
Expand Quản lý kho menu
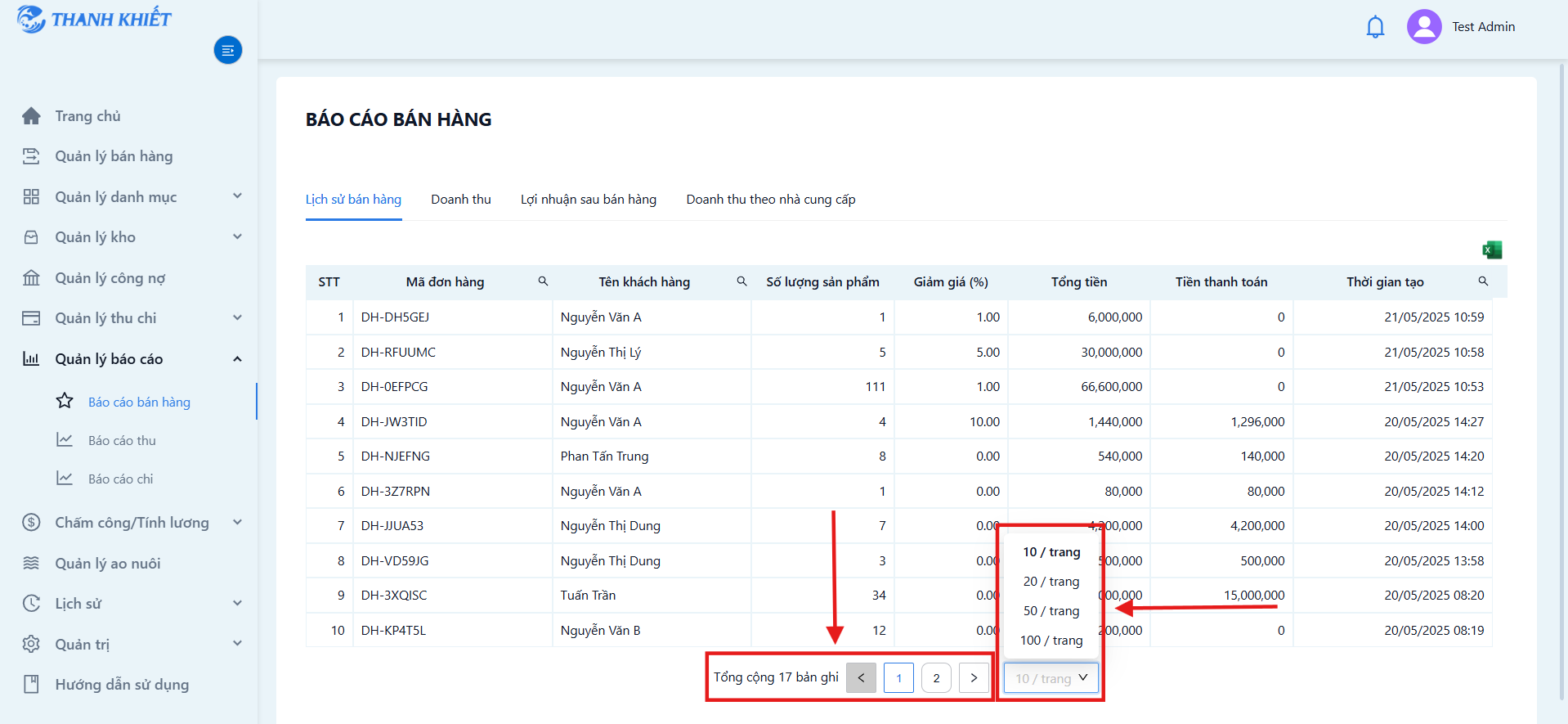point(237,237)
